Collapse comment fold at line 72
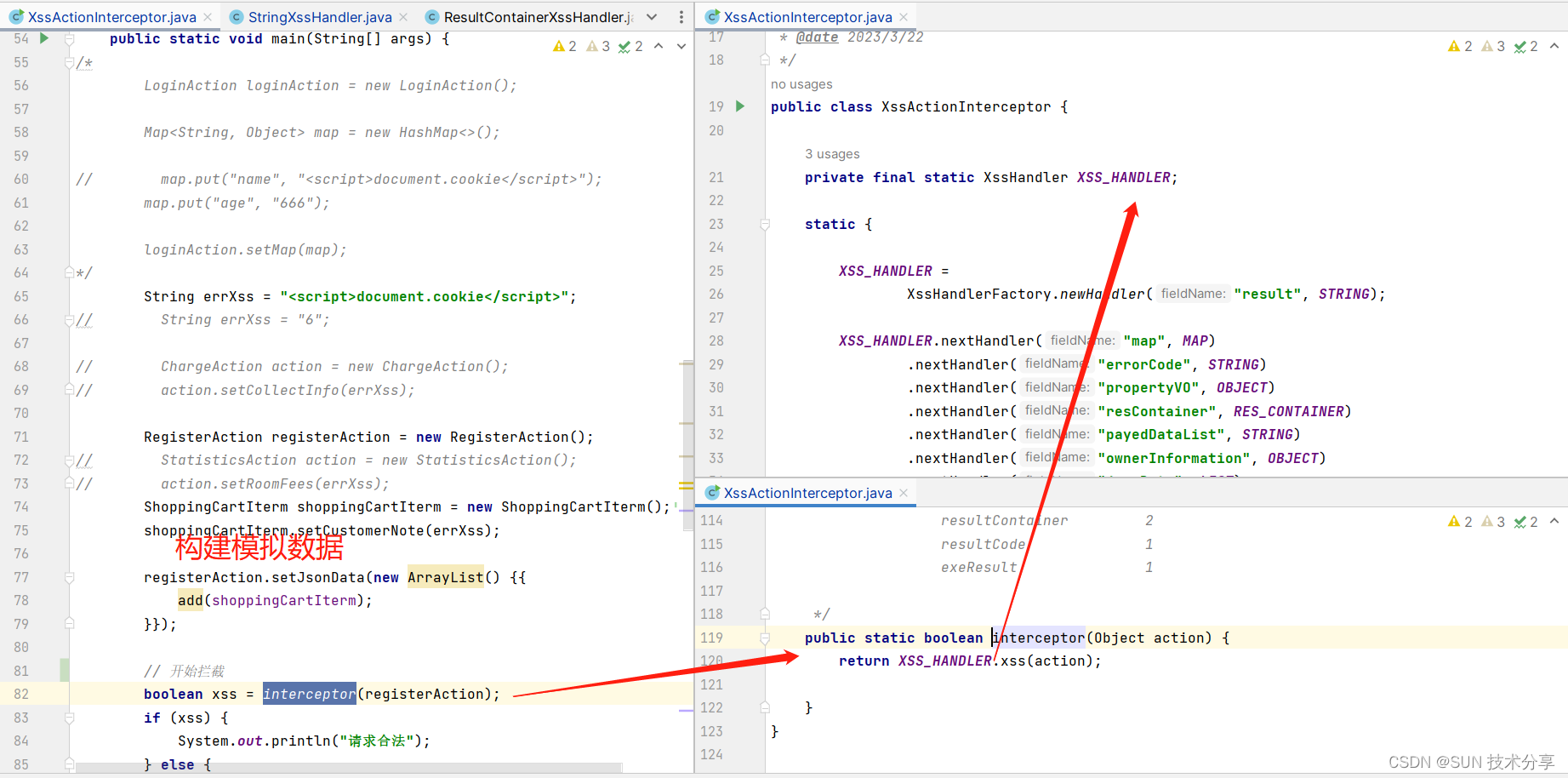1568x778 pixels. [x=70, y=461]
